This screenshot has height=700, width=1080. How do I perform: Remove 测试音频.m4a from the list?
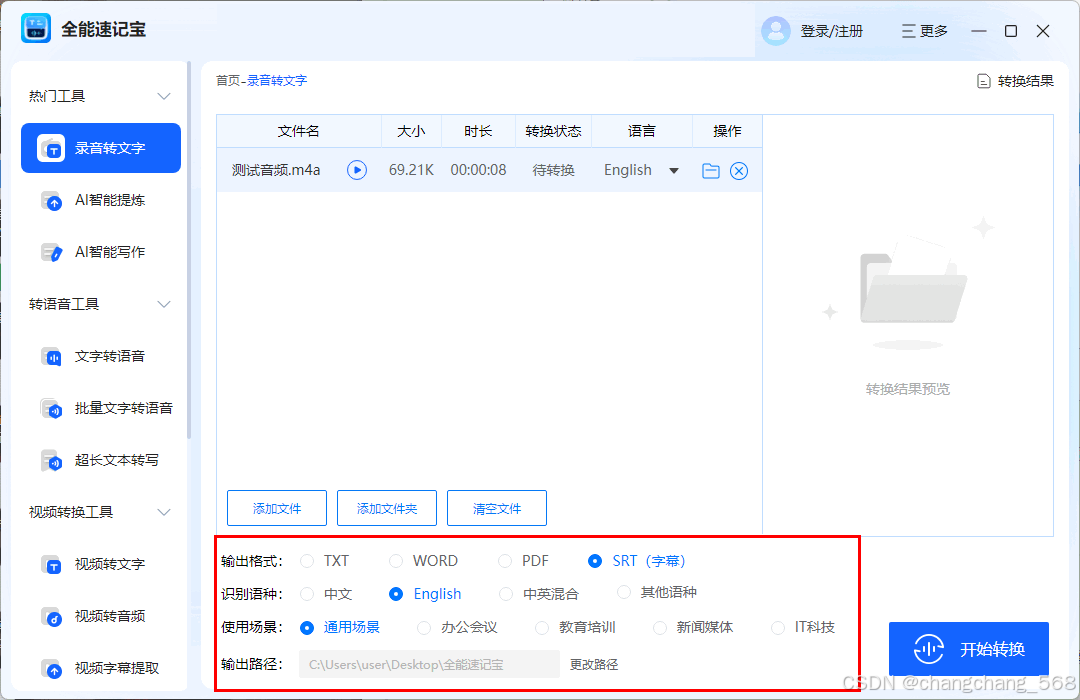(x=739, y=171)
